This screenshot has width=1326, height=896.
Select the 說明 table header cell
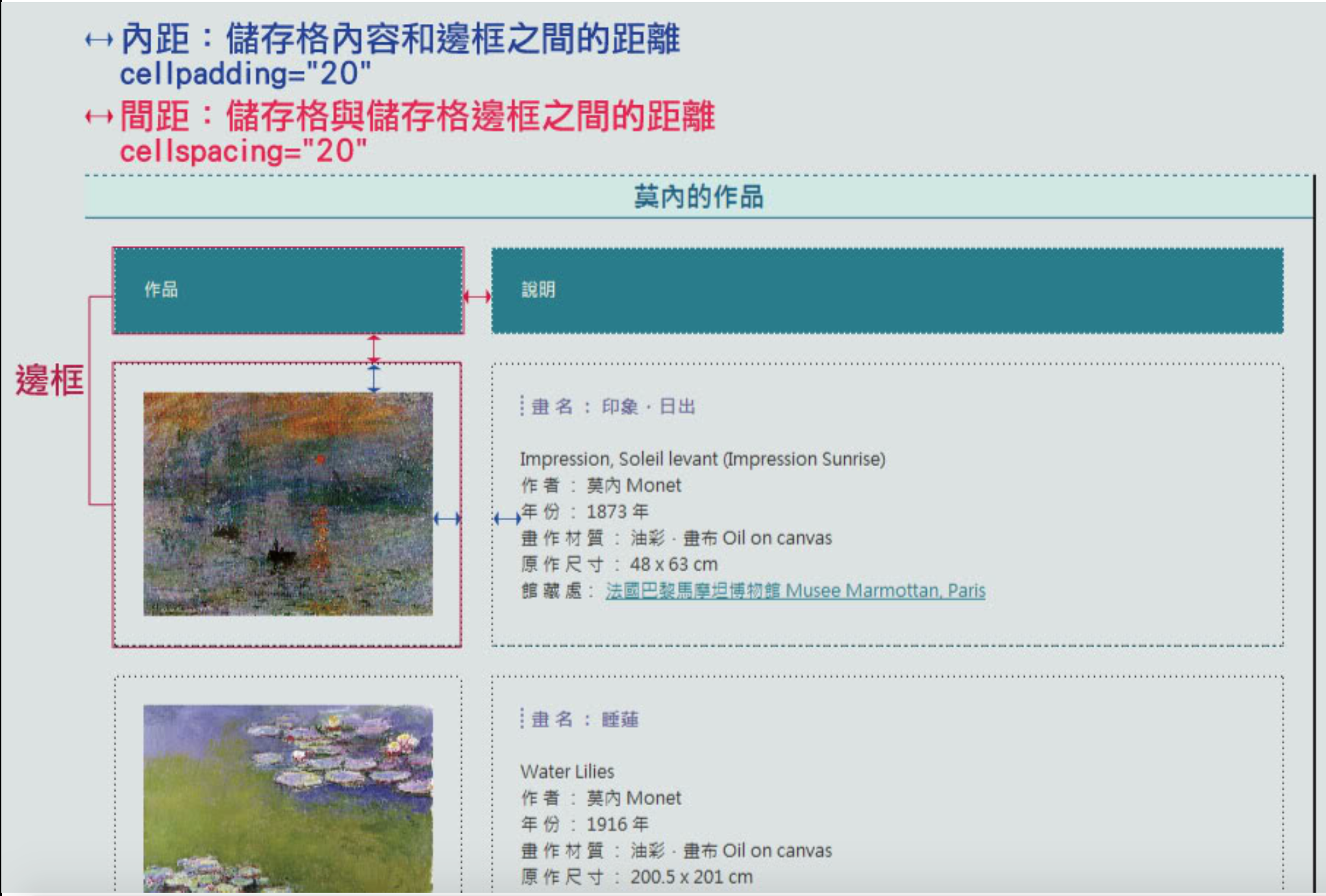click(886, 290)
